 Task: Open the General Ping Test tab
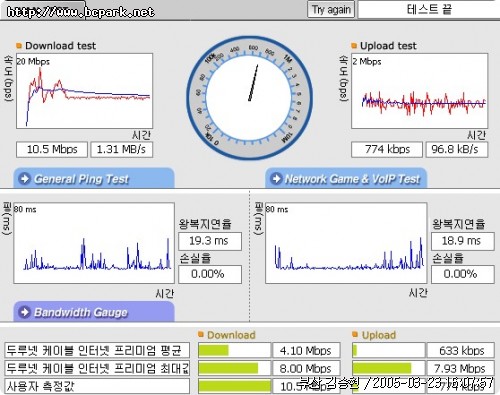click(x=94, y=178)
